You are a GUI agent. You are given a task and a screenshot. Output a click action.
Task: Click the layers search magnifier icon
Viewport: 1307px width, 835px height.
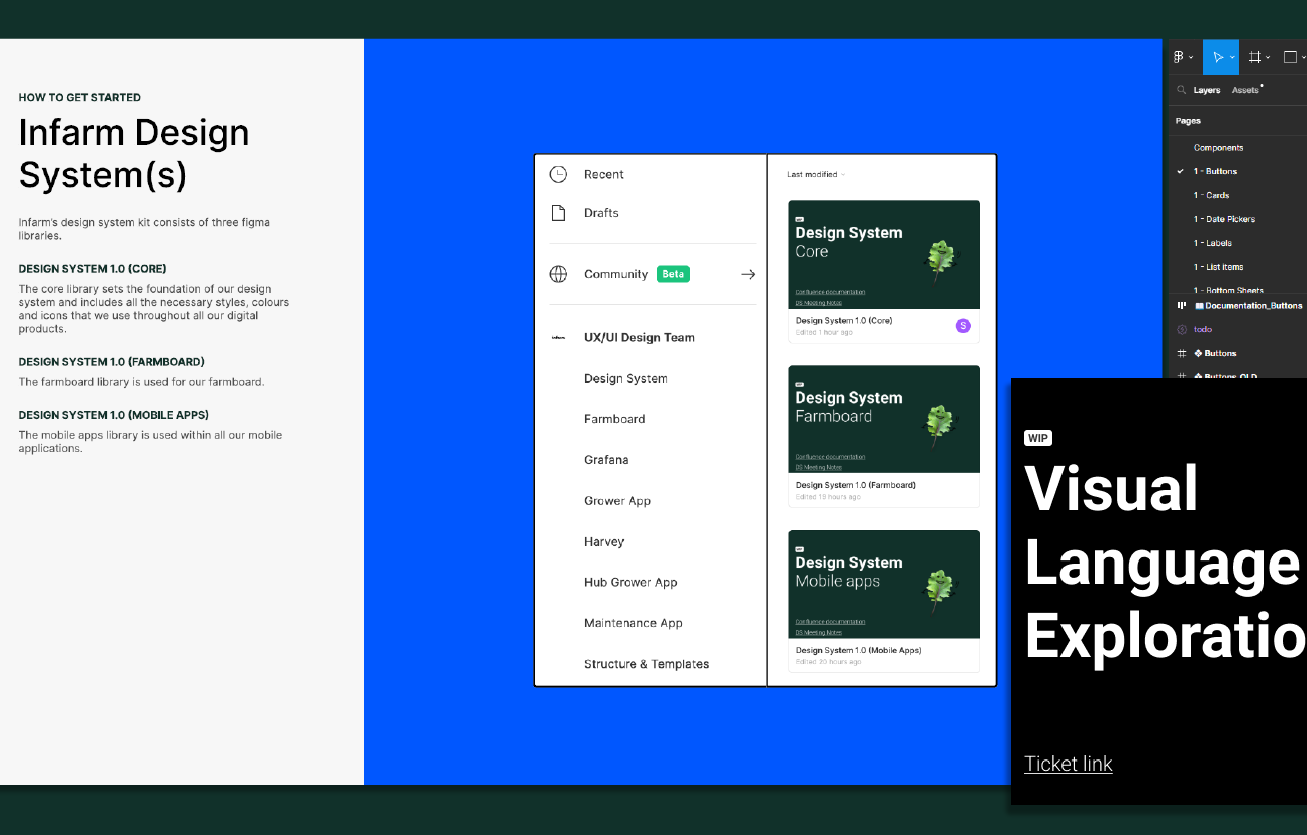[x=1182, y=90]
